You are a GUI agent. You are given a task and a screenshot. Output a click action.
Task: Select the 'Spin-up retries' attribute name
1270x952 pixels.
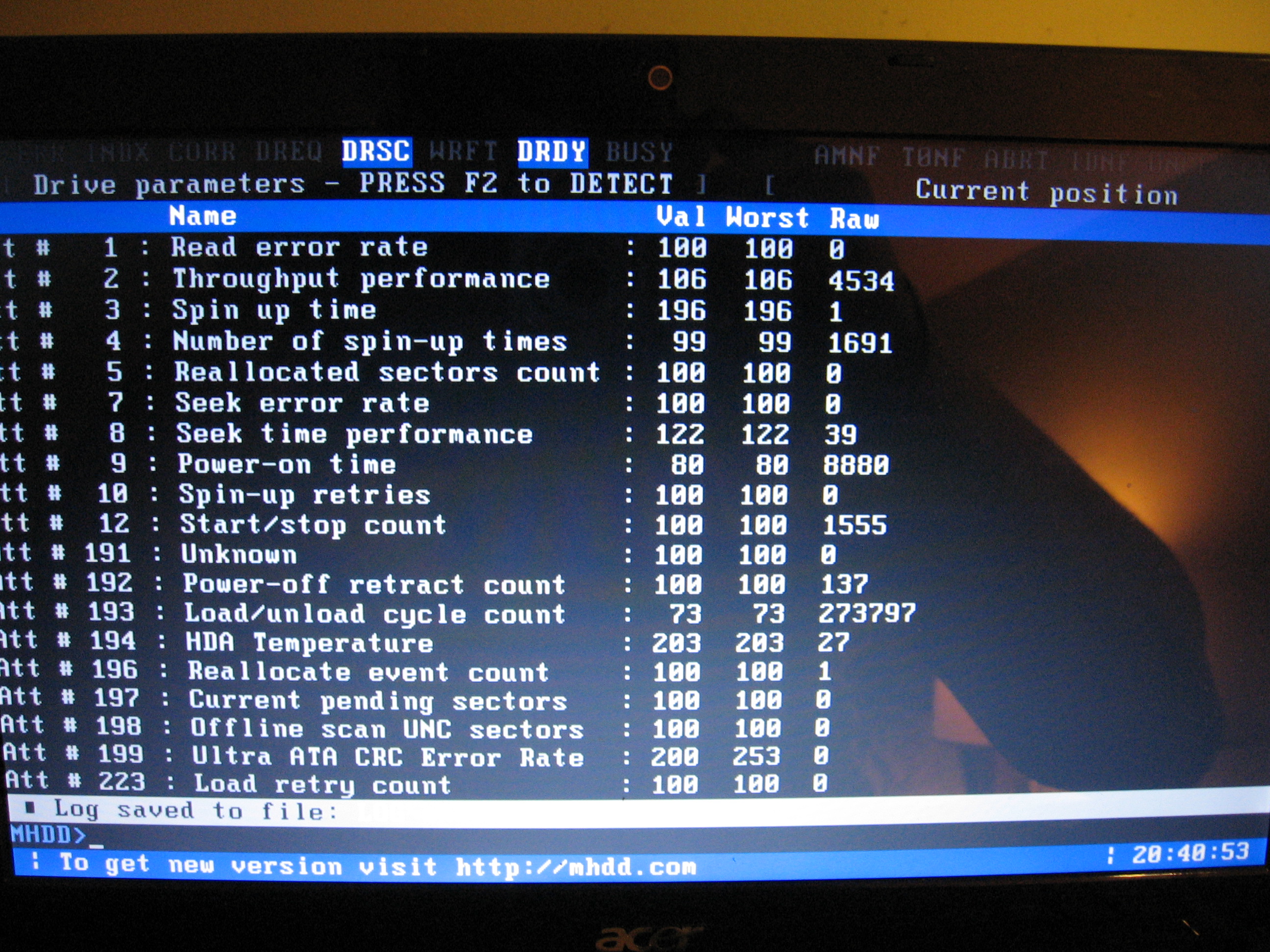(x=304, y=495)
